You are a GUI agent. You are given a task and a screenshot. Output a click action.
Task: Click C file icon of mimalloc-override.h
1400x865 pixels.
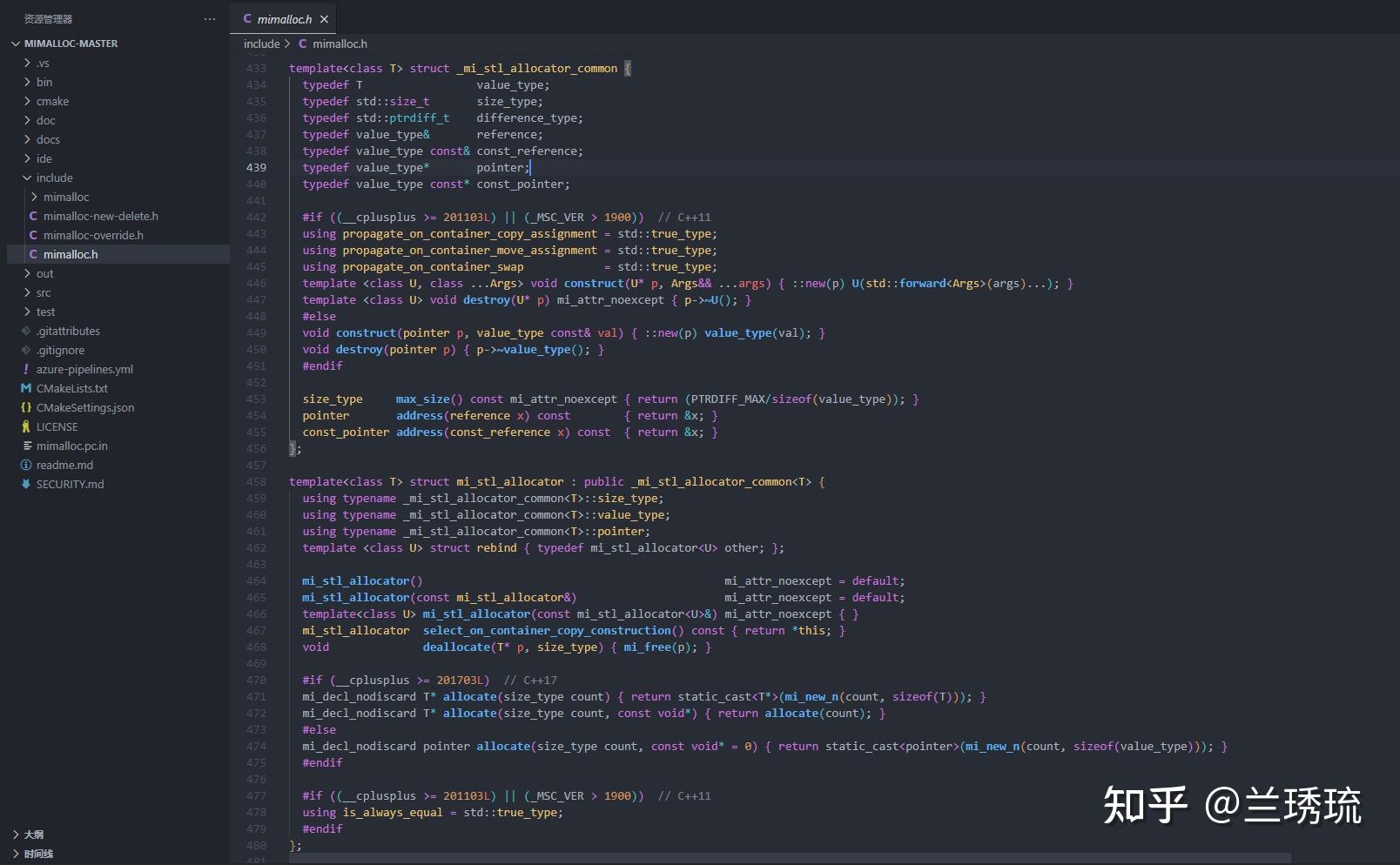[x=33, y=235]
